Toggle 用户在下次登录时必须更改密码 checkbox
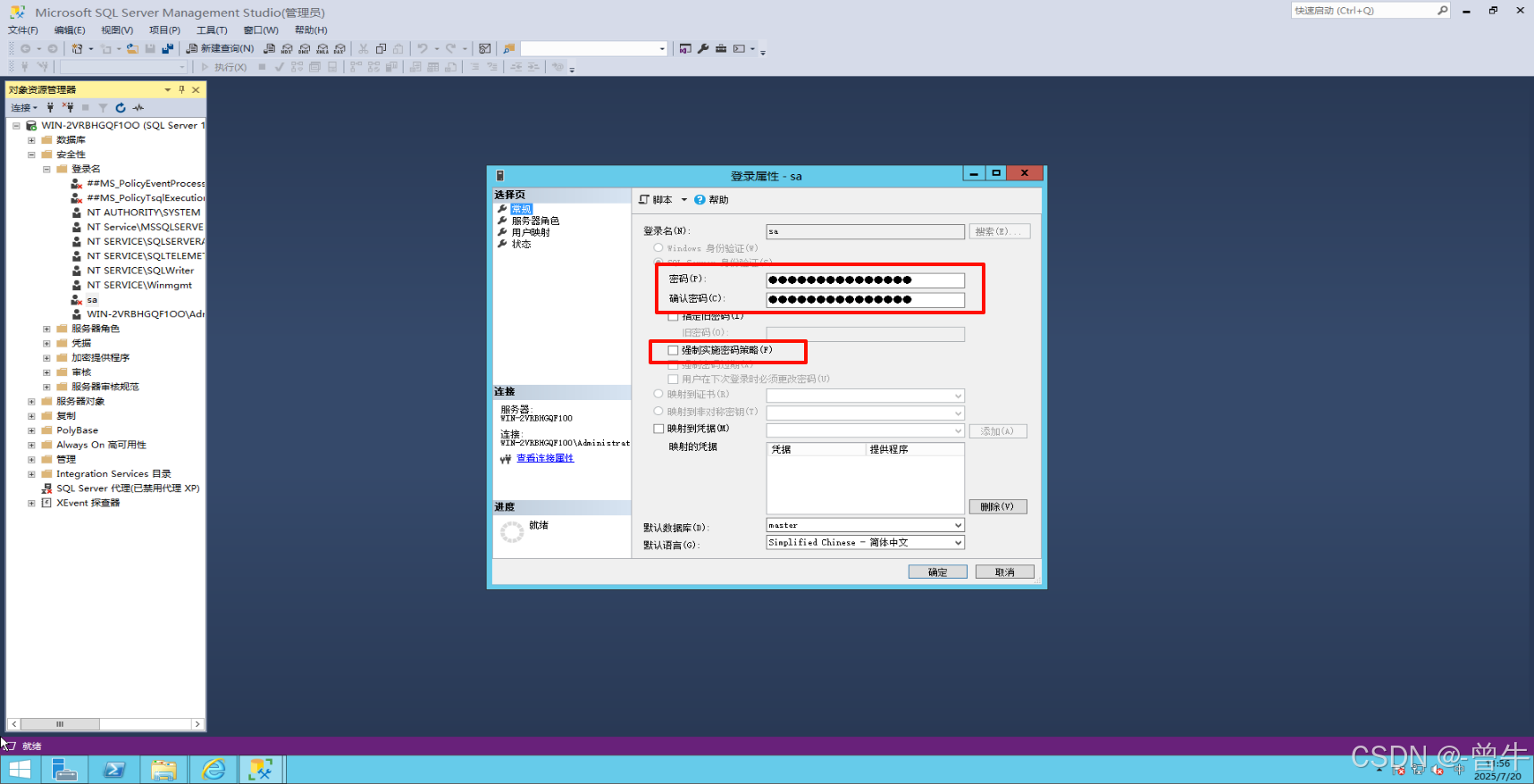This screenshot has width=1534, height=784. tap(673, 379)
